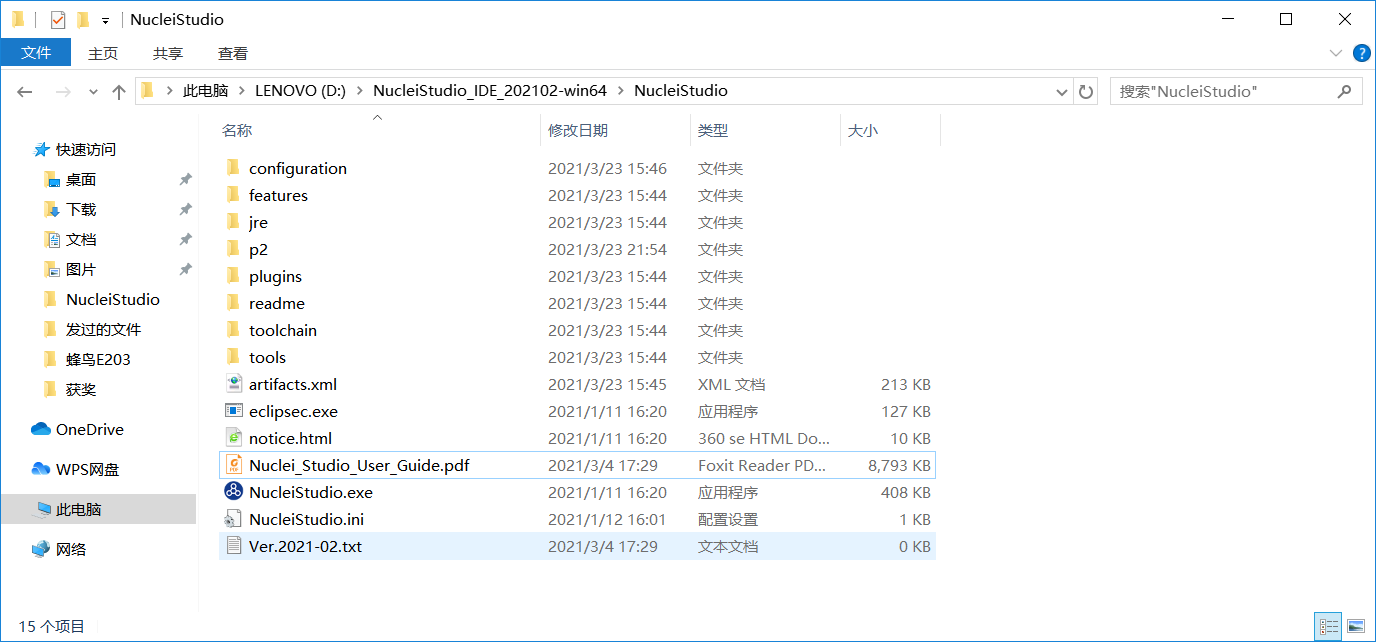The image size is (1376, 642).
Task: Click the features folder icon
Action: pos(233,195)
